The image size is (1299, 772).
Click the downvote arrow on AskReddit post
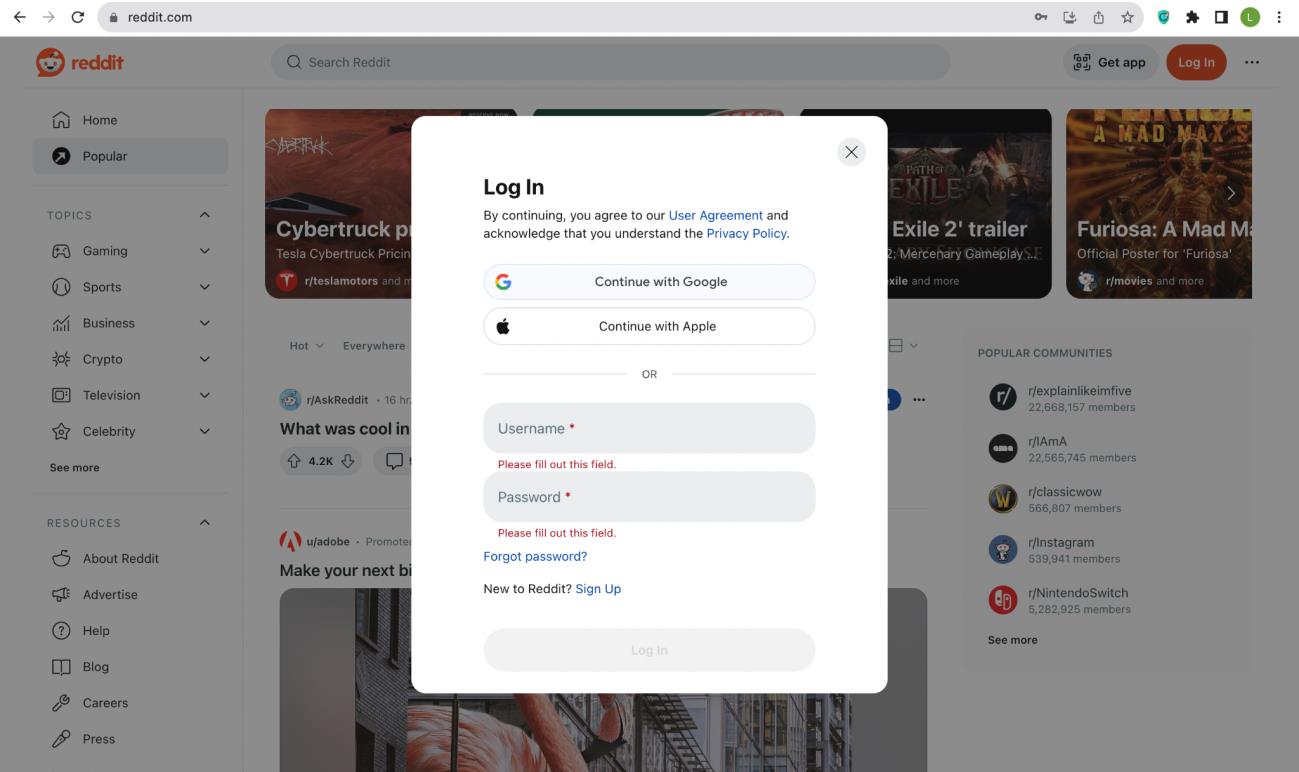tap(347, 461)
